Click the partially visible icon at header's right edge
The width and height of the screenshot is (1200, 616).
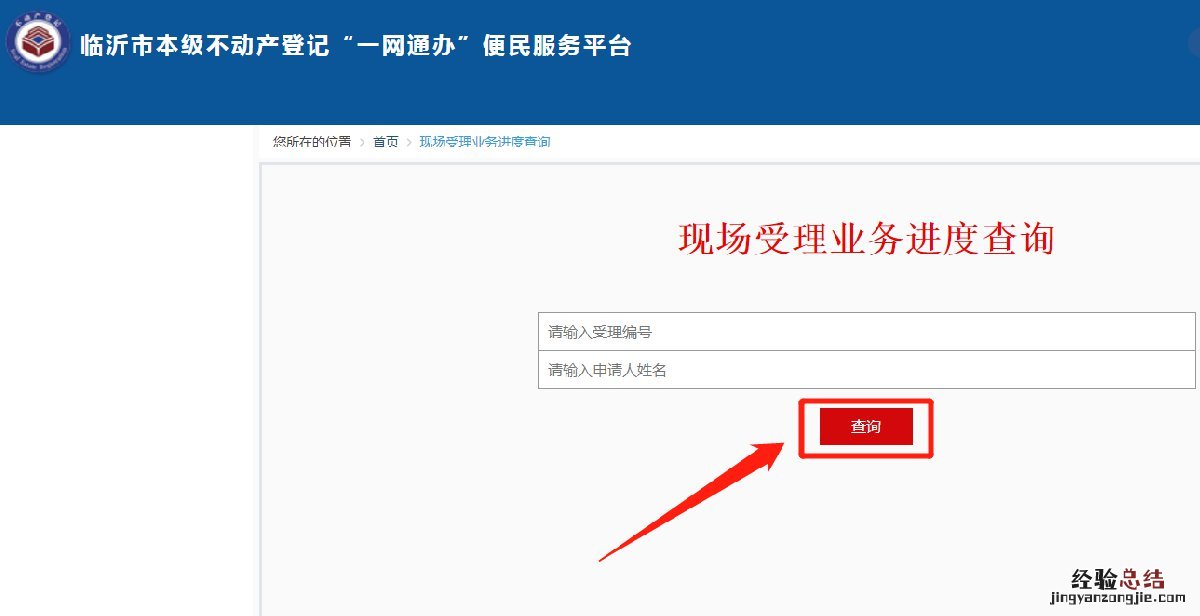(1195, 43)
